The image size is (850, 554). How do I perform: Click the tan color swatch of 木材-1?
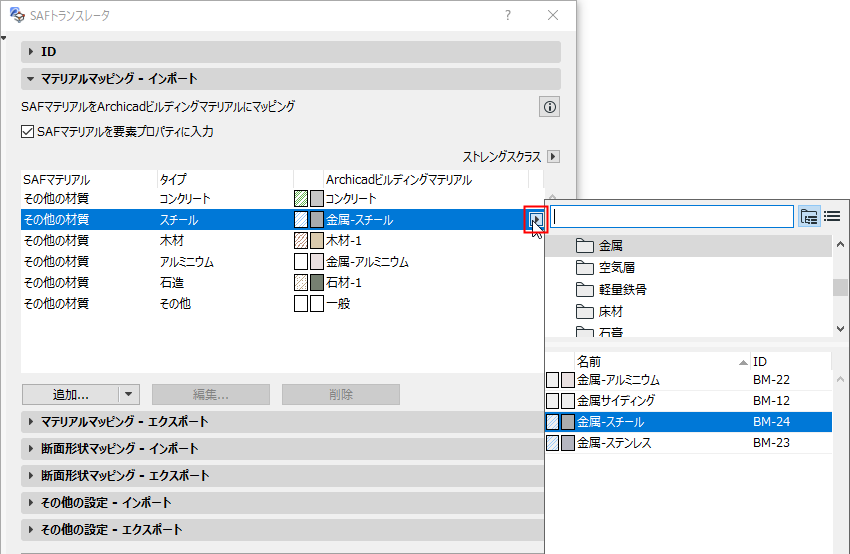(317, 241)
